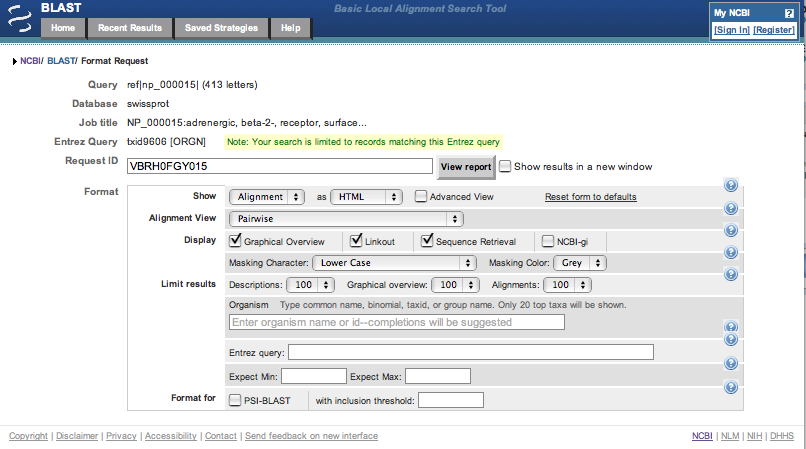This screenshot has height=449, width=806.
Task: Expand the Masking Character dropdown
Action: coord(394,263)
